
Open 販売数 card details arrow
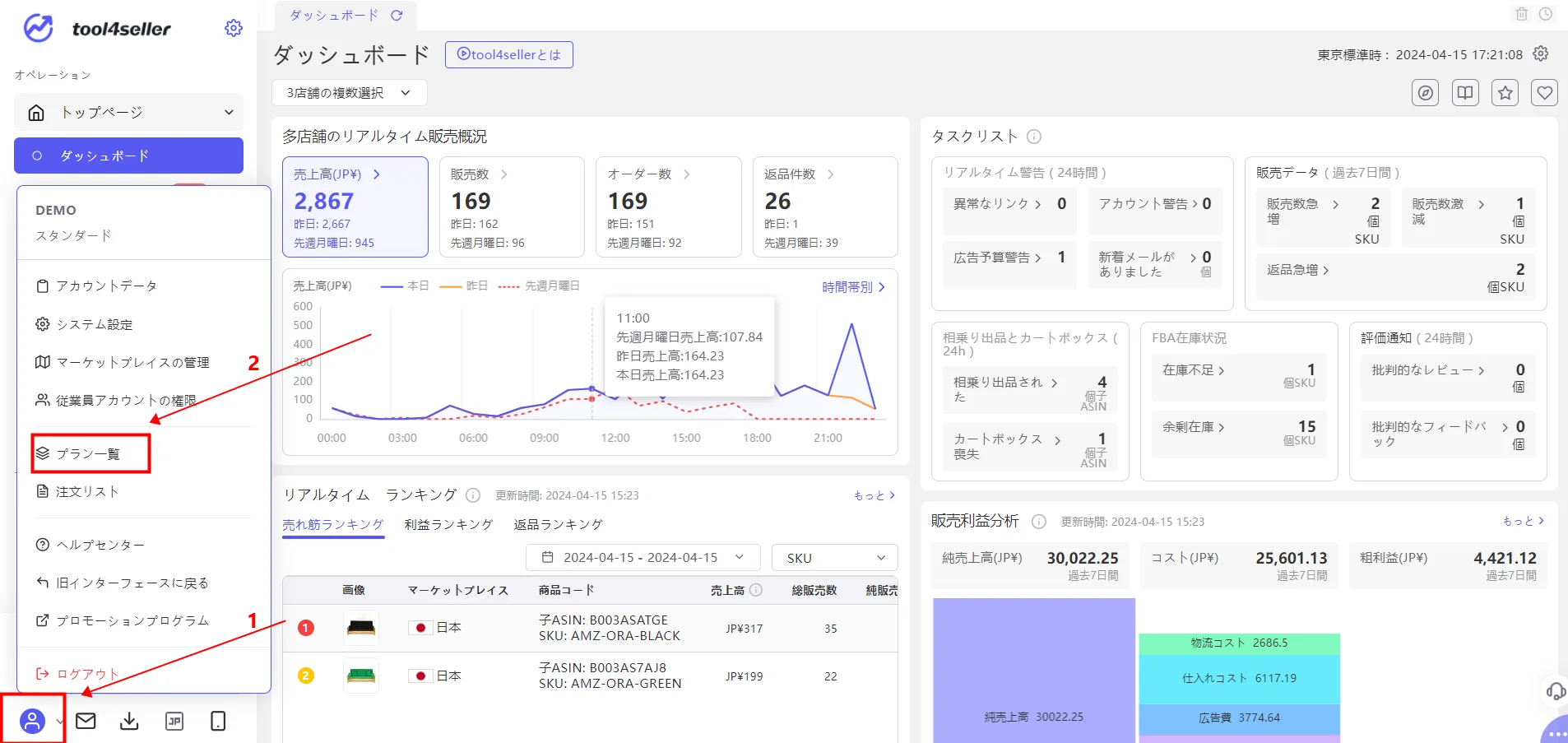(x=504, y=174)
